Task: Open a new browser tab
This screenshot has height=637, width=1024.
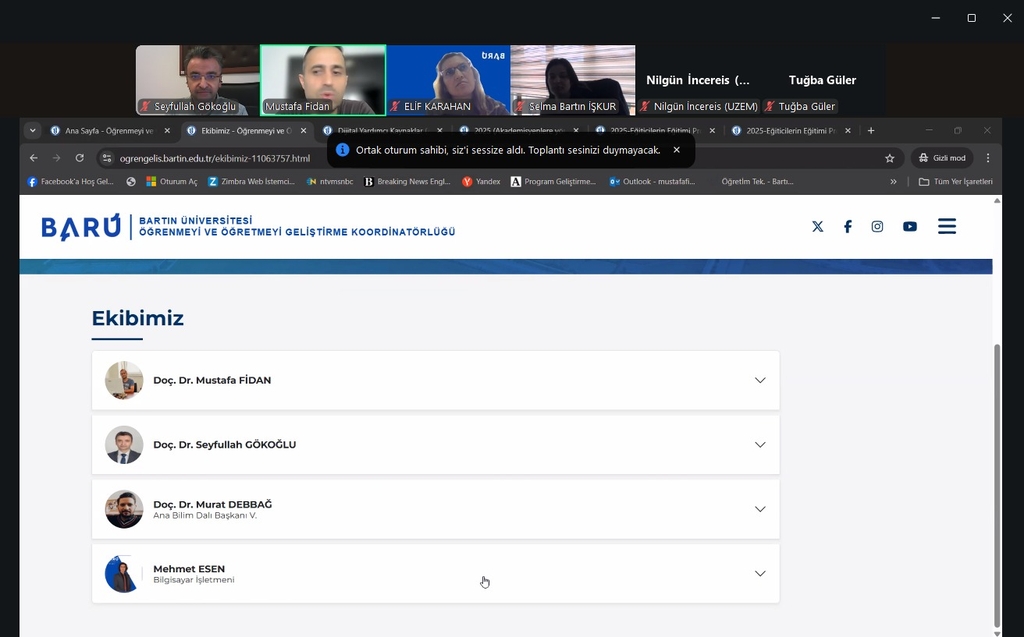Action: [x=871, y=131]
